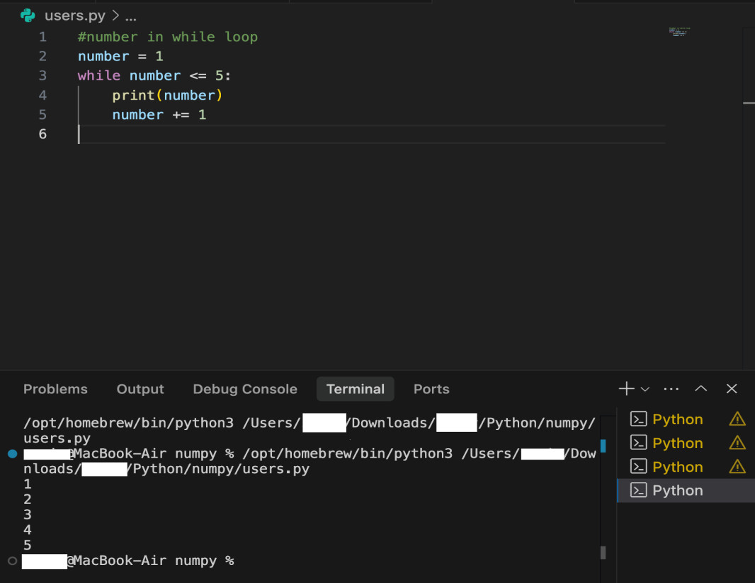The width and height of the screenshot is (756, 584).
Task: Click the warning icon on the second Python terminal
Action: [737, 443]
